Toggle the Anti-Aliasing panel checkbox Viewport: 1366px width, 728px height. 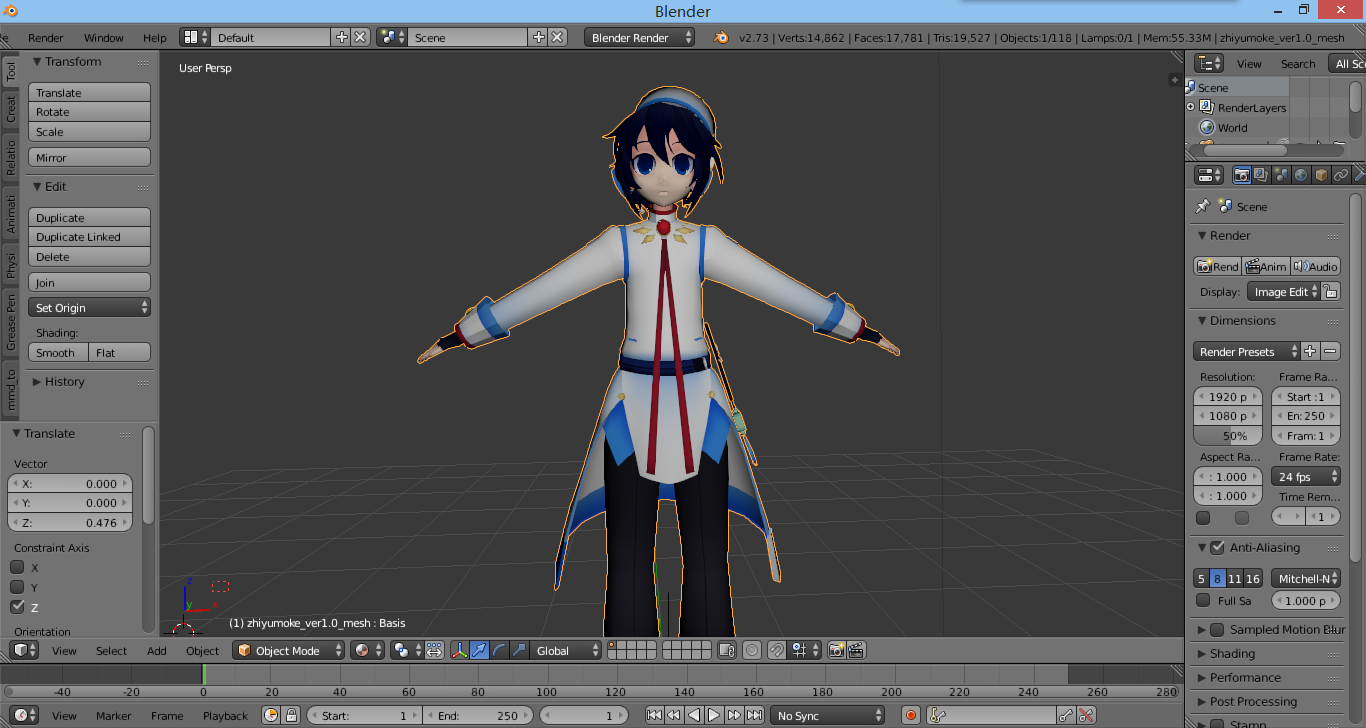click(1217, 547)
